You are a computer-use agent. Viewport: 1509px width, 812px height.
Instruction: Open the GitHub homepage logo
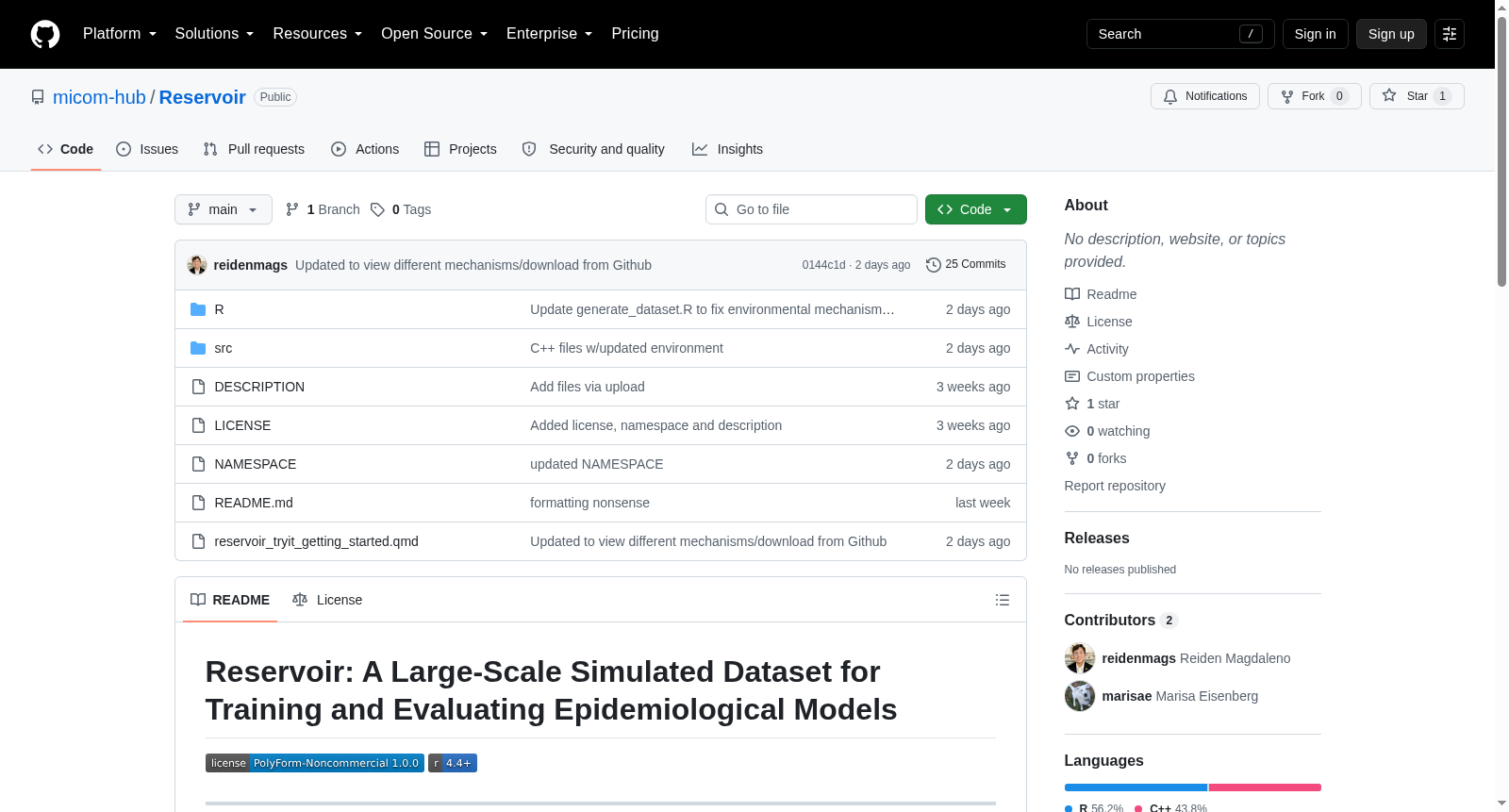point(45,34)
